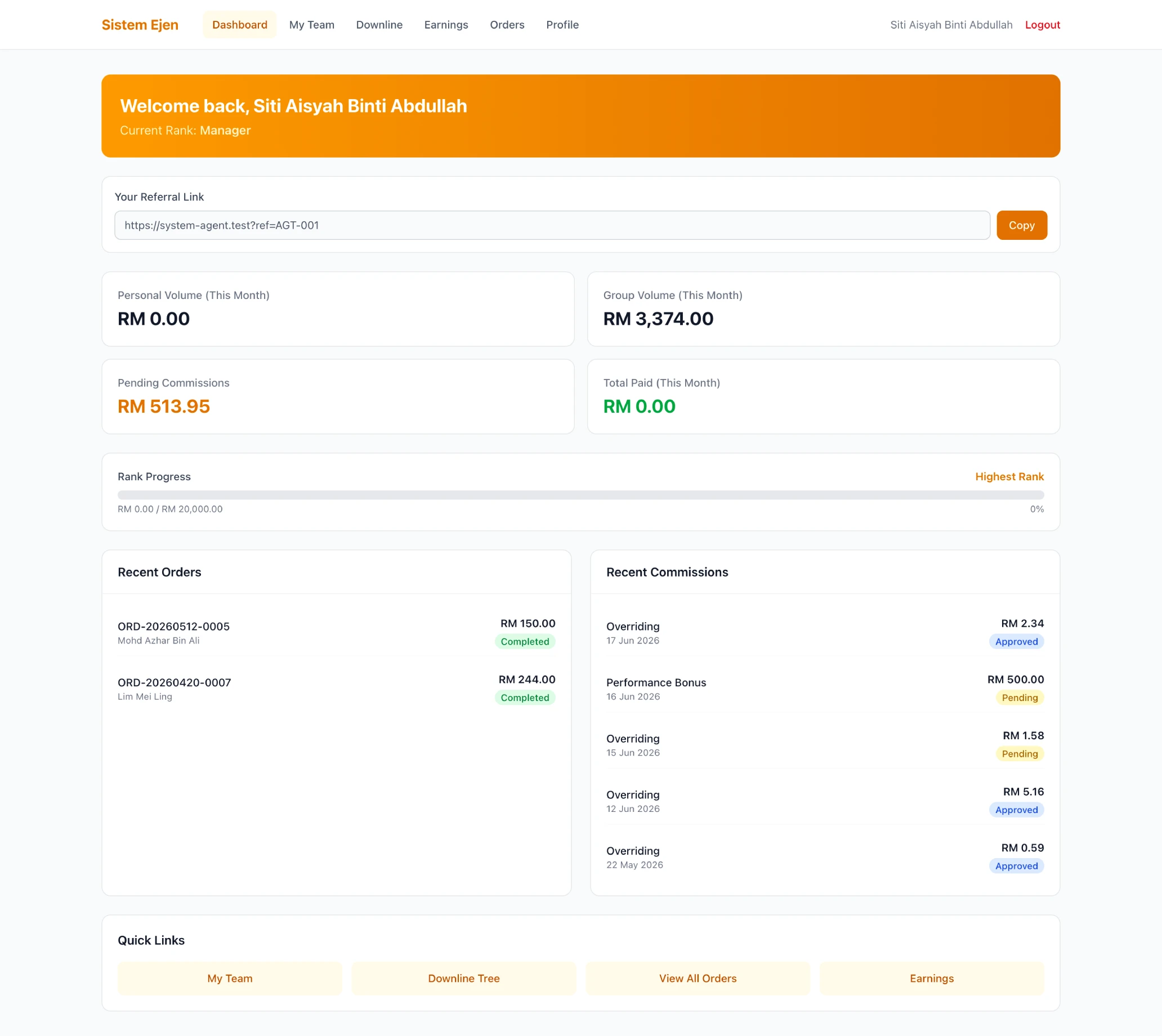This screenshot has width=1162, height=1036.
Task: Click the Approved badge for RM 0.59
Action: coord(1016,866)
